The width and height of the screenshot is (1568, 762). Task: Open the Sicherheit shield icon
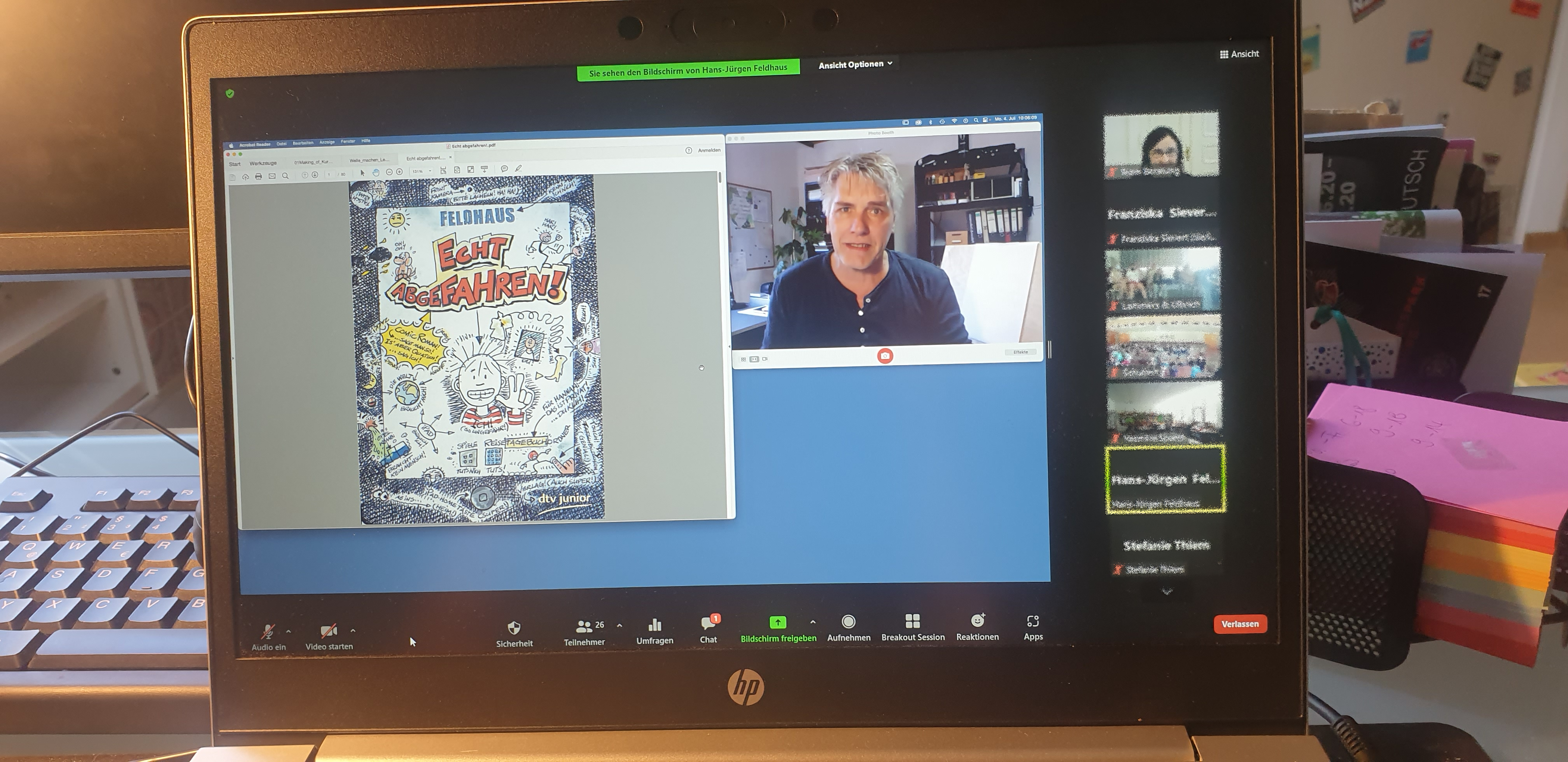pyautogui.click(x=514, y=628)
